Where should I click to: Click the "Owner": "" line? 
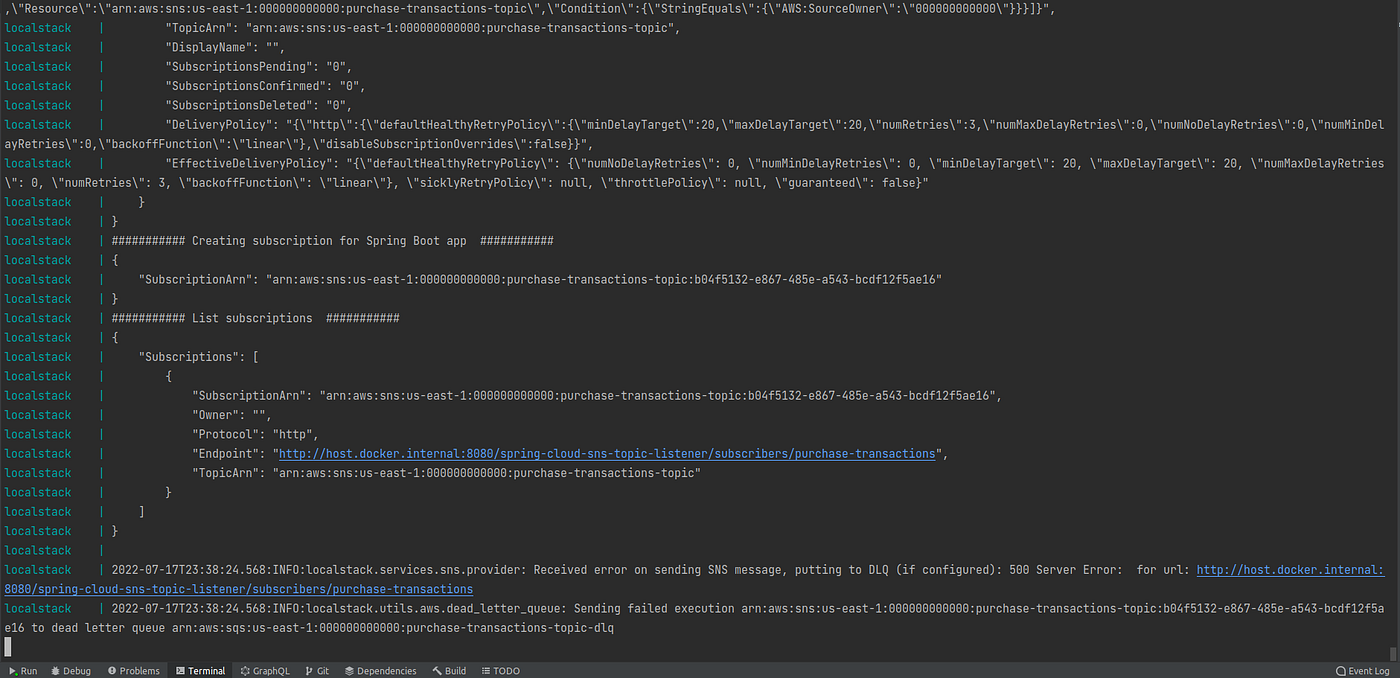pos(232,415)
